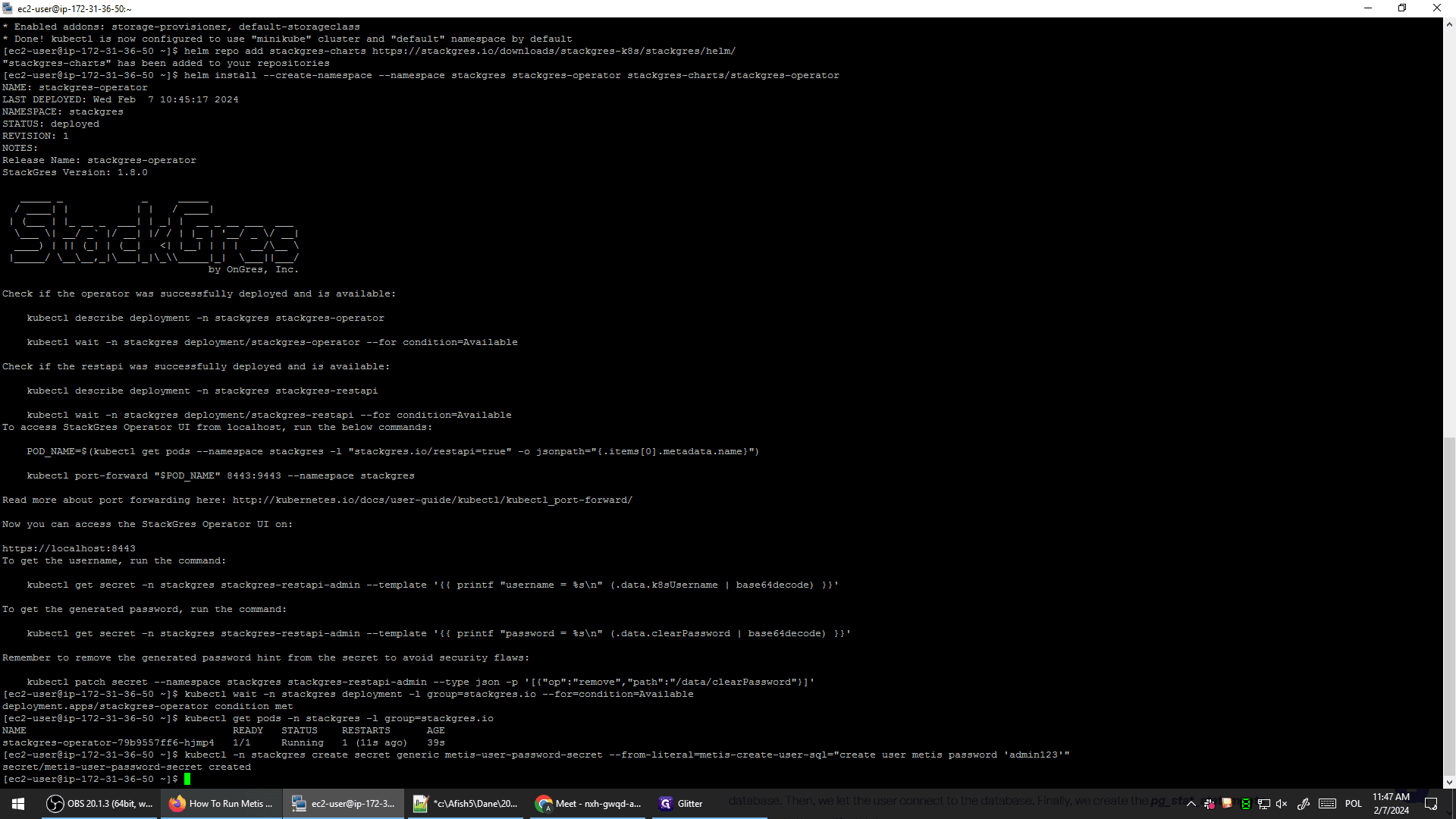The height and width of the screenshot is (819, 1456).
Task: Open the PuTTY system menu icon
Action: (8, 8)
